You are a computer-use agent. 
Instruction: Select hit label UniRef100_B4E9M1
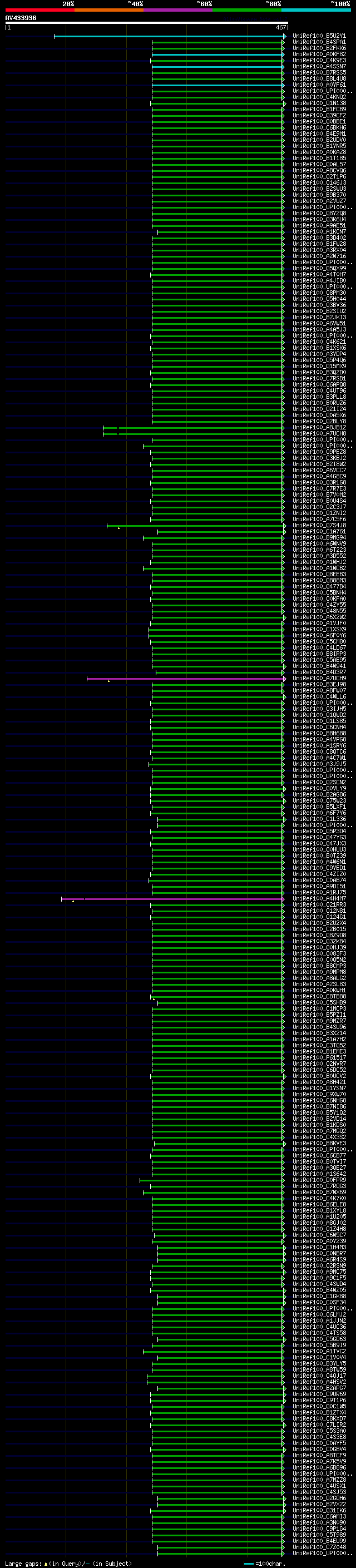tap(319, 134)
